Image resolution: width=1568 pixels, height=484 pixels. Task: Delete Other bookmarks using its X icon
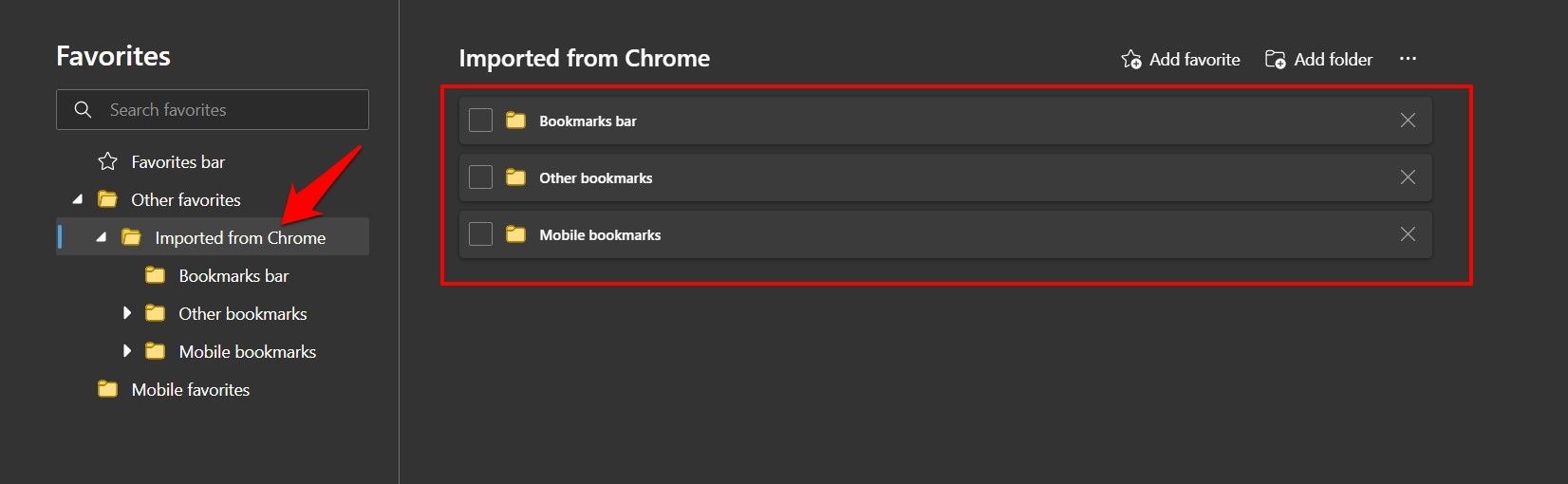click(1408, 177)
